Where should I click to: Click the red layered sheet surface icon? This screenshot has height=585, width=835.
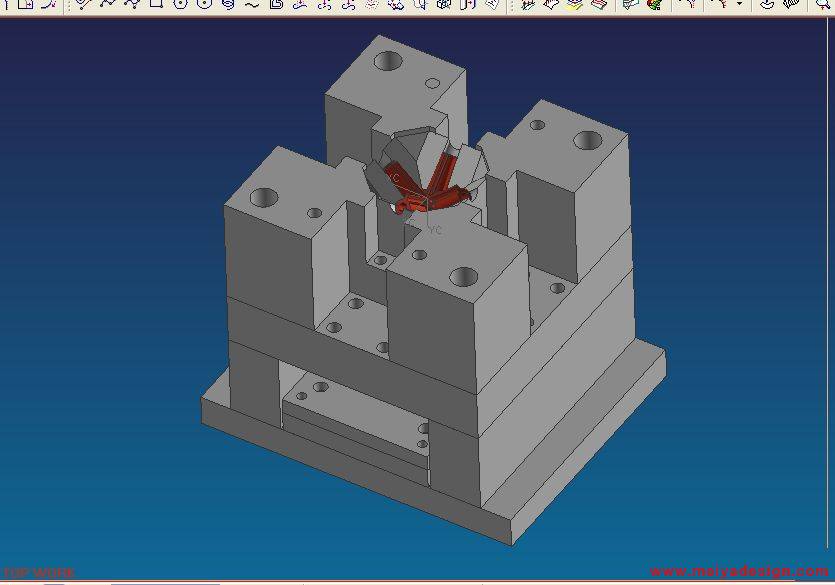[x=599, y=5]
